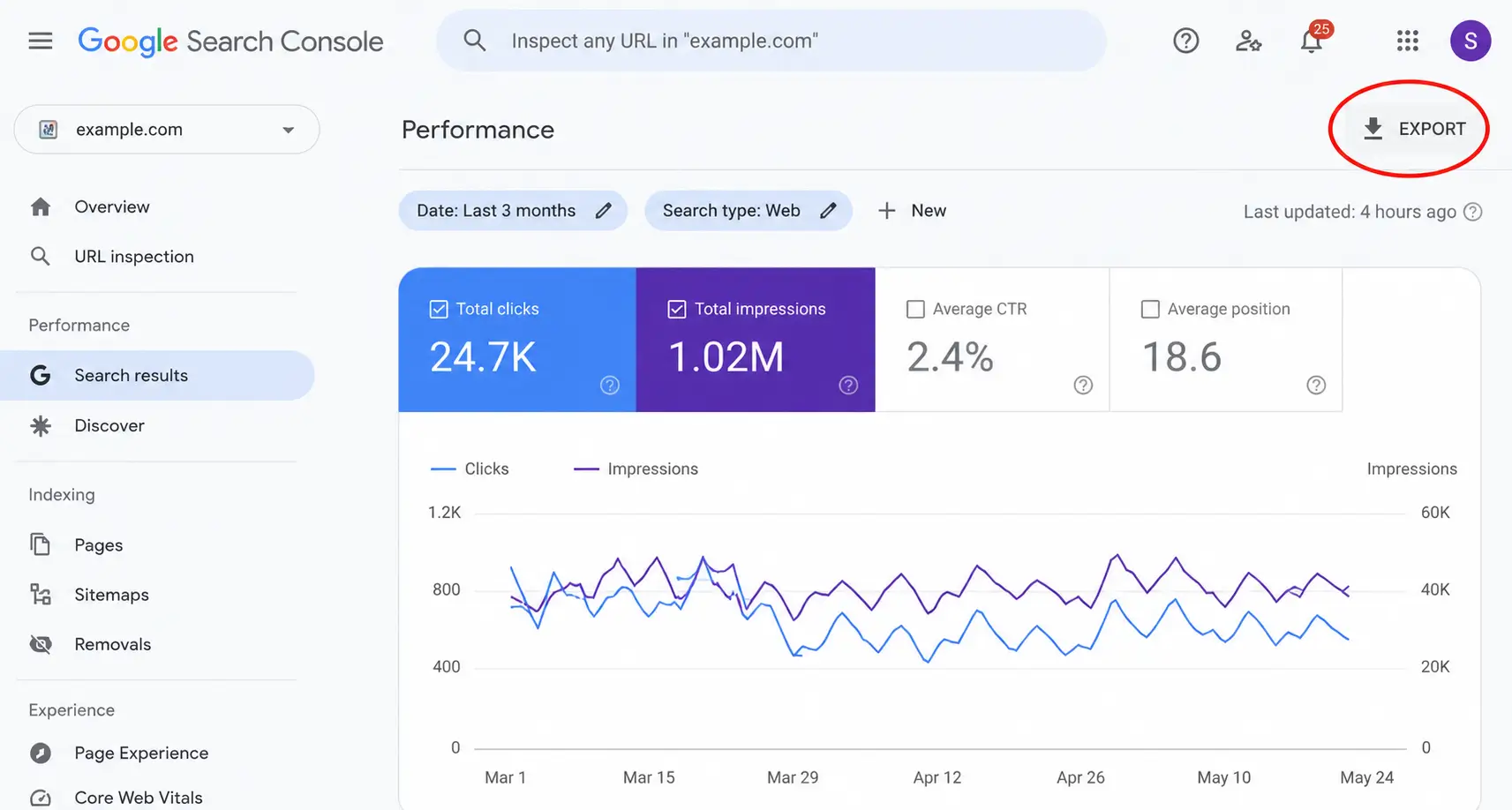Click help icon on Total impressions card
Viewport: 1512px width, 810px height.
(x=848, y=385)
